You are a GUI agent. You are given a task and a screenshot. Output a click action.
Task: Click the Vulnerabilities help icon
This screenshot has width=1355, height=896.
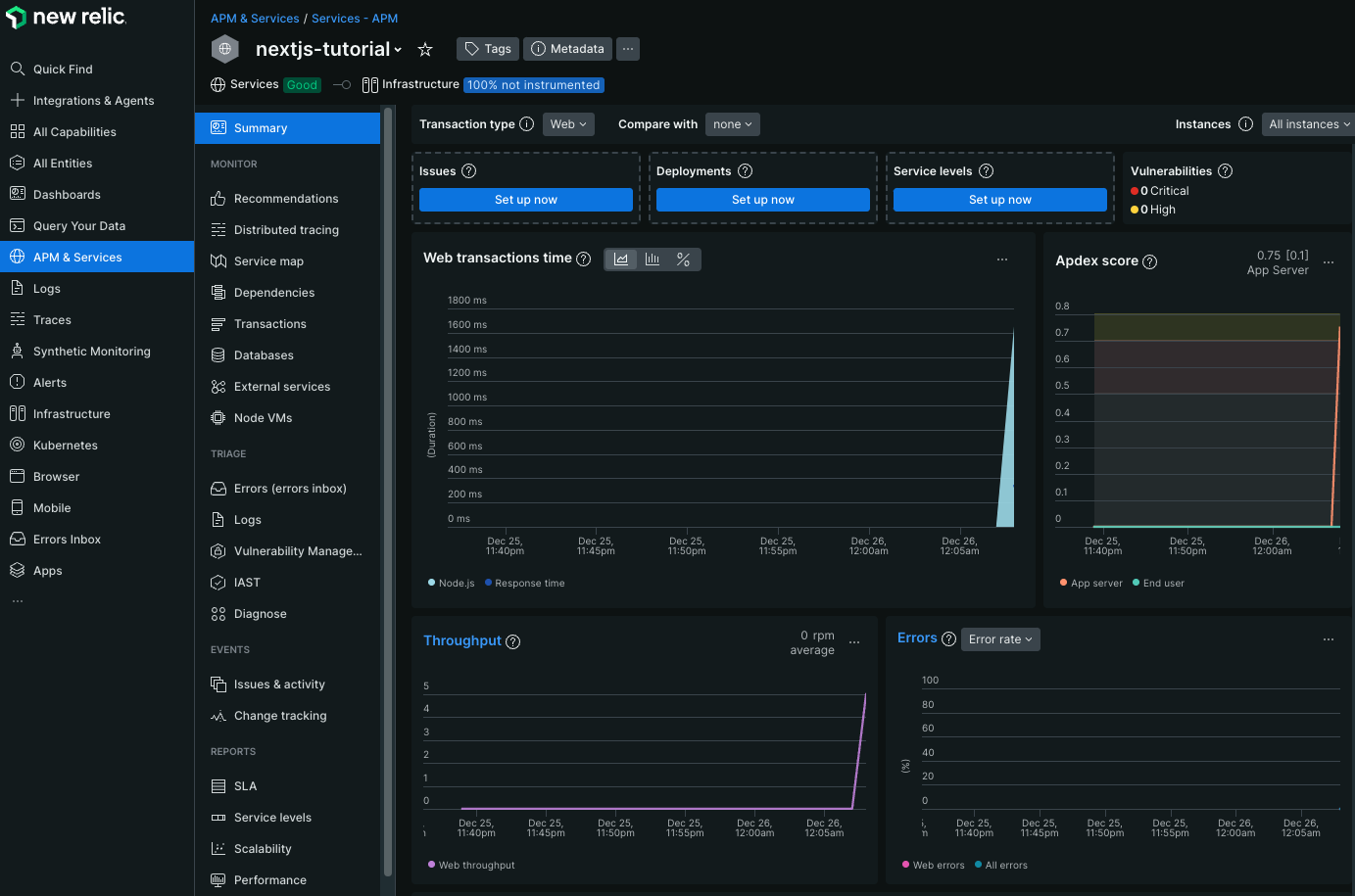point(1226,171)
